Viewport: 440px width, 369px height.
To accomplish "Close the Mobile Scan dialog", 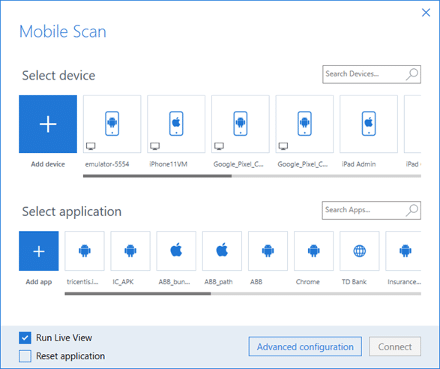I will tap(426, 13).
